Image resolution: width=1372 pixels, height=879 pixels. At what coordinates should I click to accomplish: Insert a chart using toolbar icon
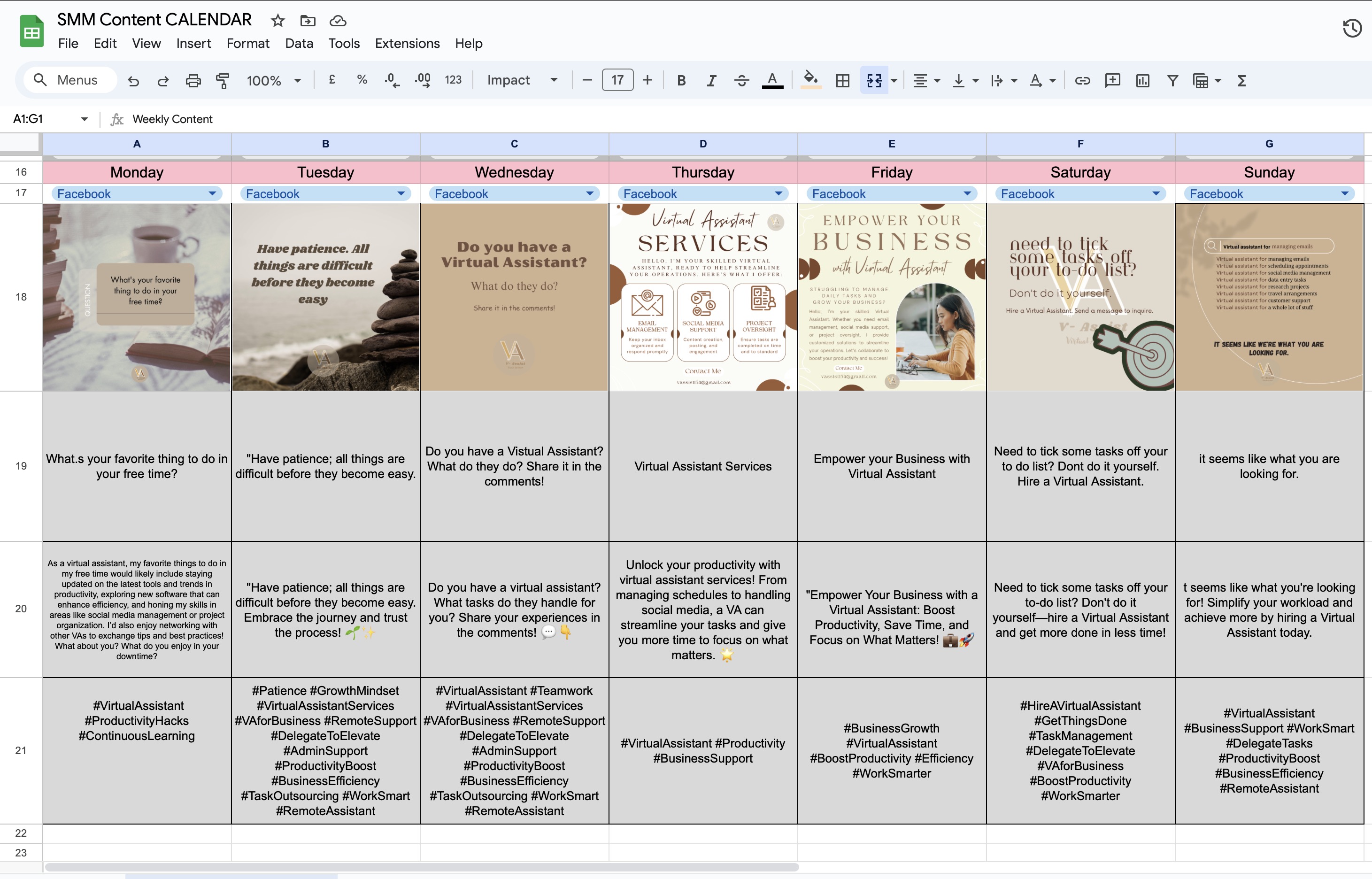[x=1142, y=80]
